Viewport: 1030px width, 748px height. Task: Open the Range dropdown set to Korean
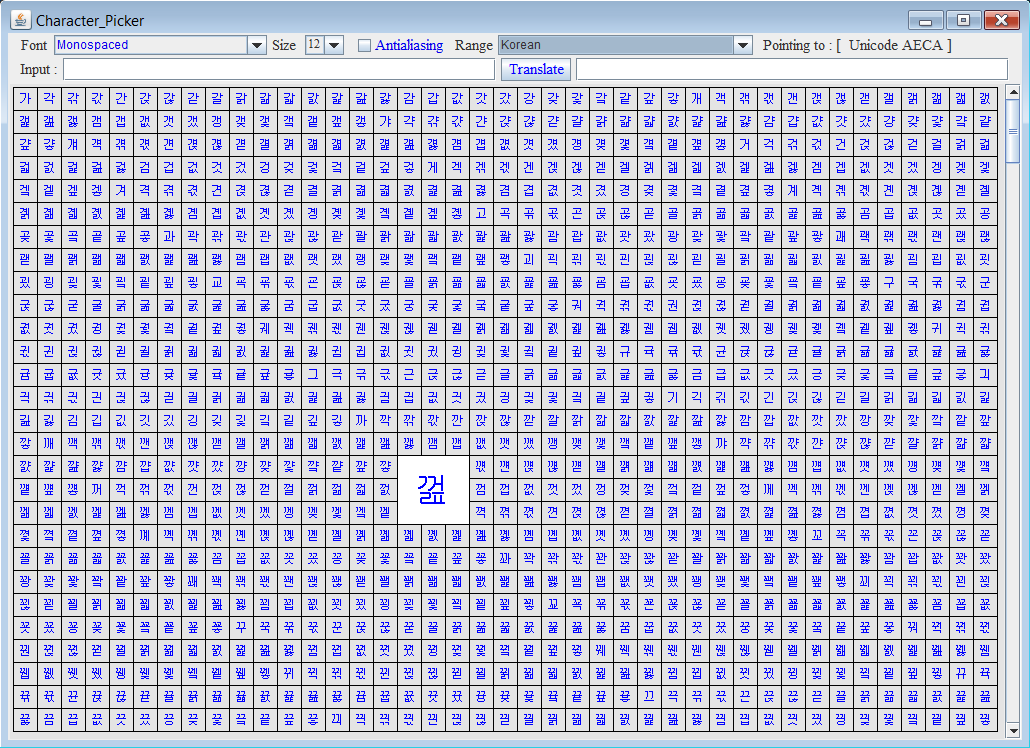pyautogui.click(x=742, y=45)
